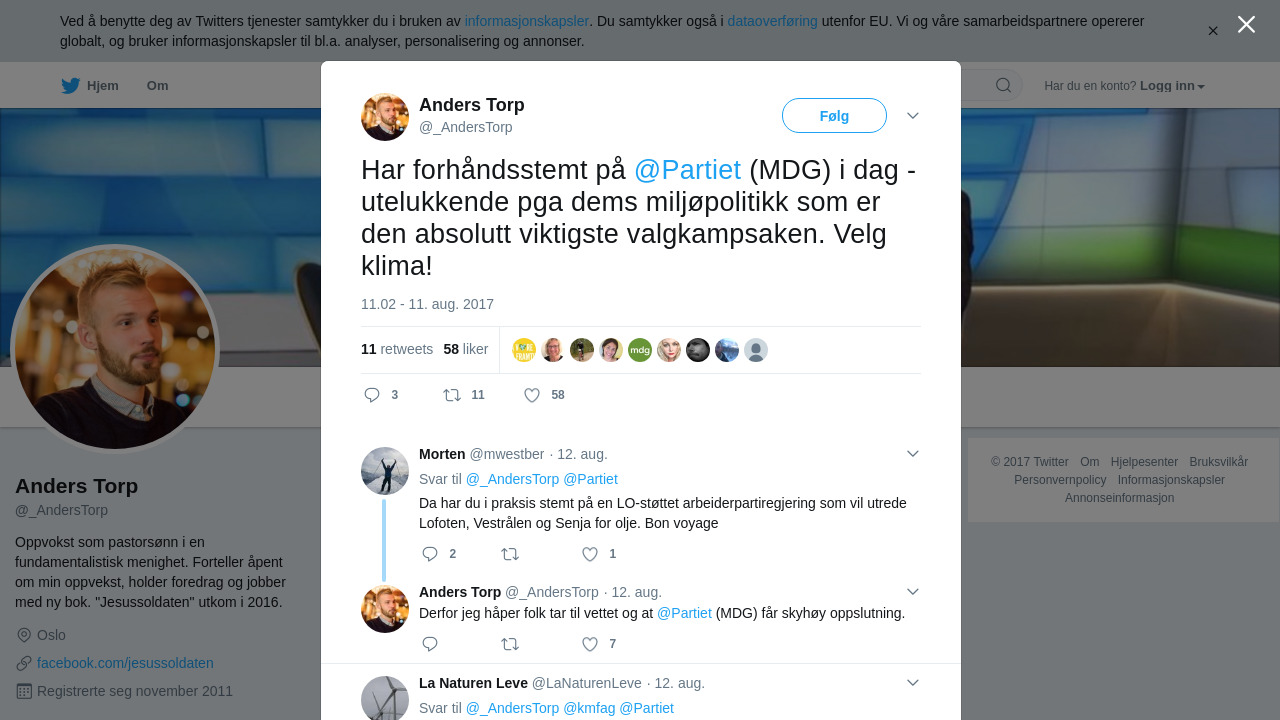1280x720 pixels.
Task: Expand options chevron on Morten's reply
Action: click(913, 454)
